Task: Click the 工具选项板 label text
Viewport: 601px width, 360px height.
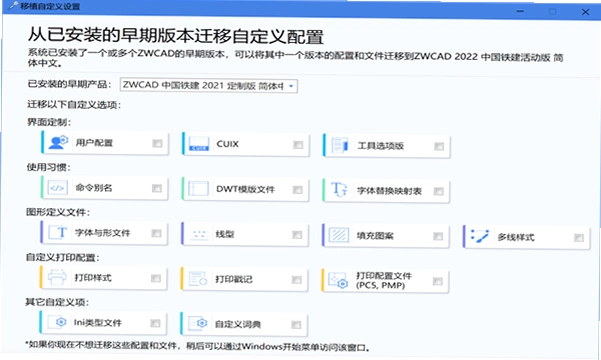Action: pyautogui.click(x=381, y=146)
